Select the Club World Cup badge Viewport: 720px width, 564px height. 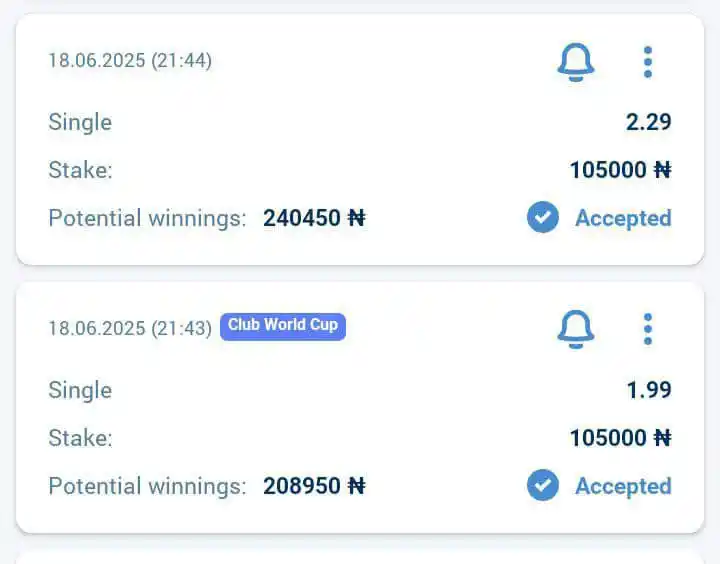click(283, 327)
